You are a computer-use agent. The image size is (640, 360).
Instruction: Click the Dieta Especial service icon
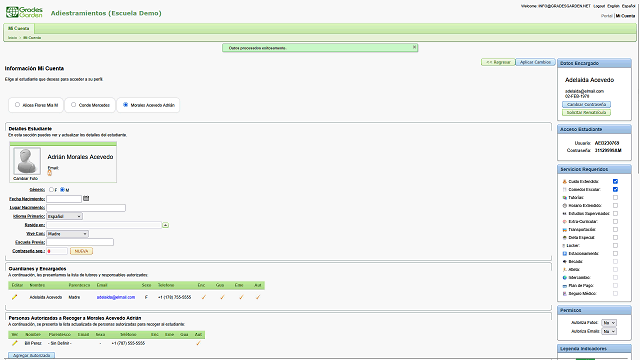(x=564, y=238)
